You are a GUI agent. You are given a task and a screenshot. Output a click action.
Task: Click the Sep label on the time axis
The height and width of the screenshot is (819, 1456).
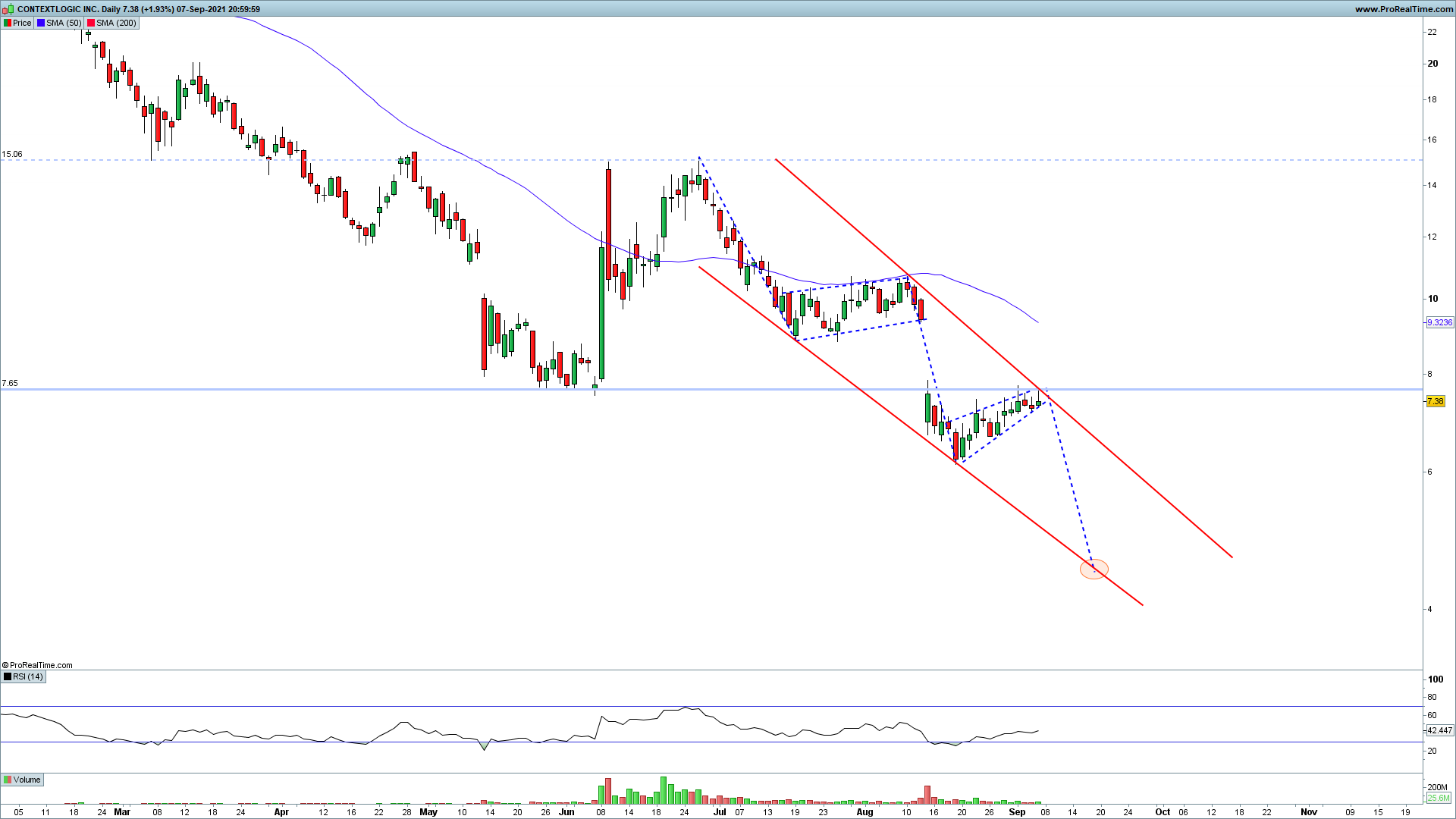1017,811
